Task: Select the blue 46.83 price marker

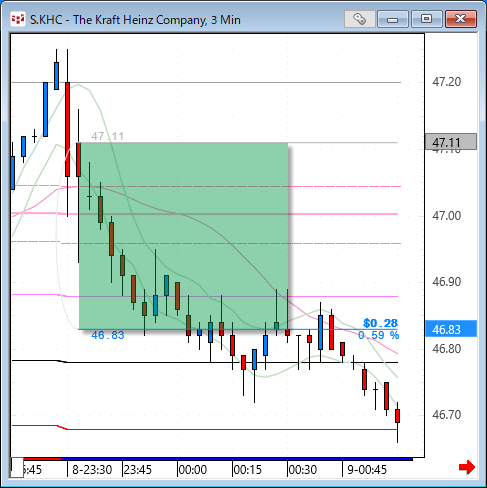Action: 451,329
